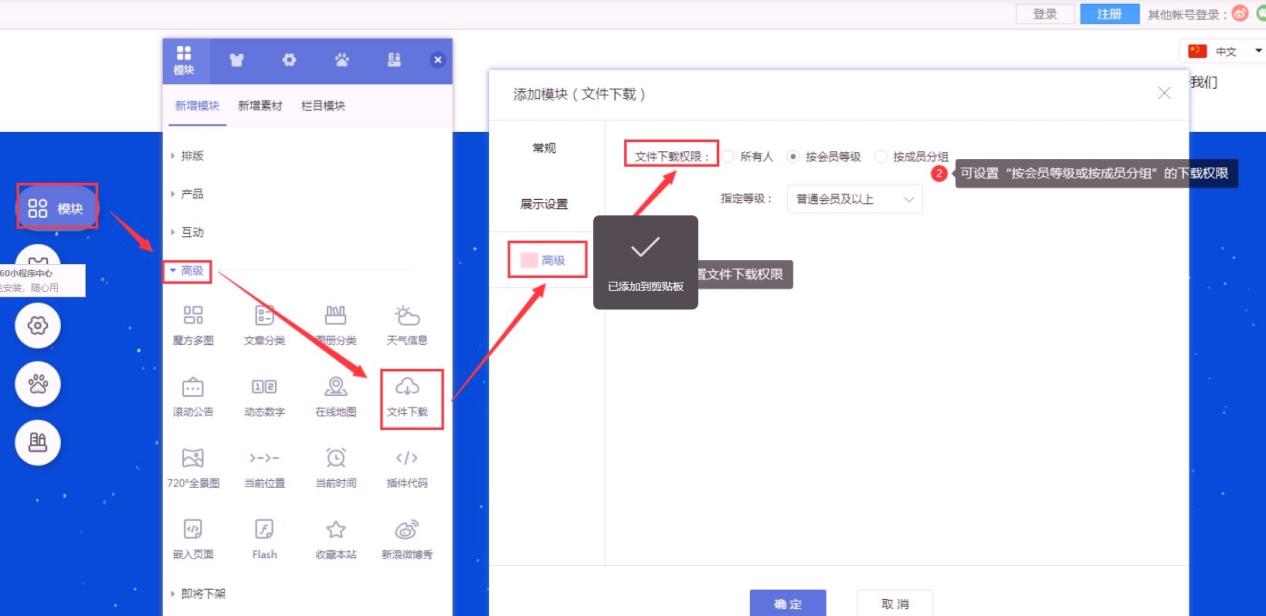Expand the 排版 module category
Viewport: 1266px width, 616px height.
click(x=192, y=156)
